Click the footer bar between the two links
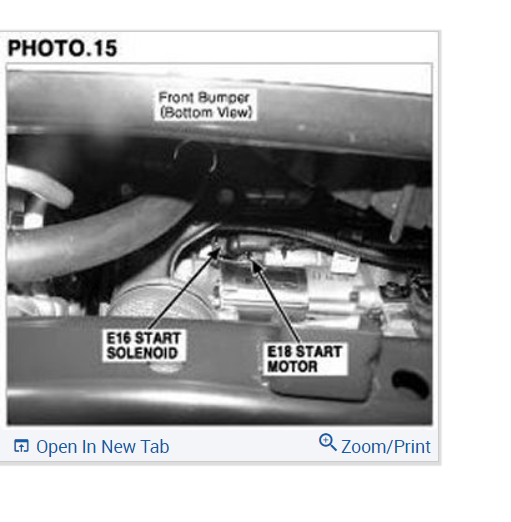 pos(243,446)
